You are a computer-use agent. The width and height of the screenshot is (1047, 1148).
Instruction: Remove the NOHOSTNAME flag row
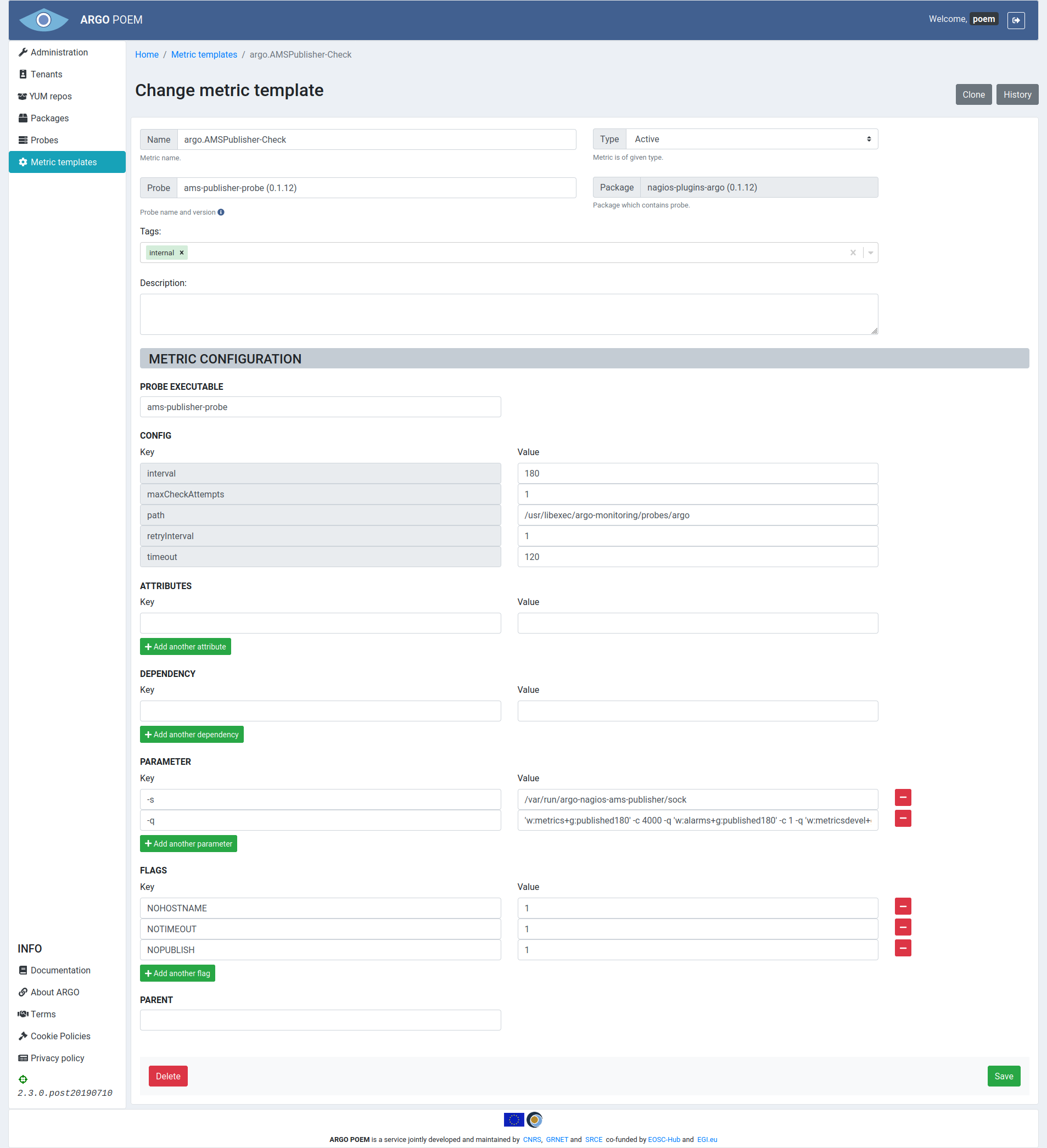[x=903, y=906]
